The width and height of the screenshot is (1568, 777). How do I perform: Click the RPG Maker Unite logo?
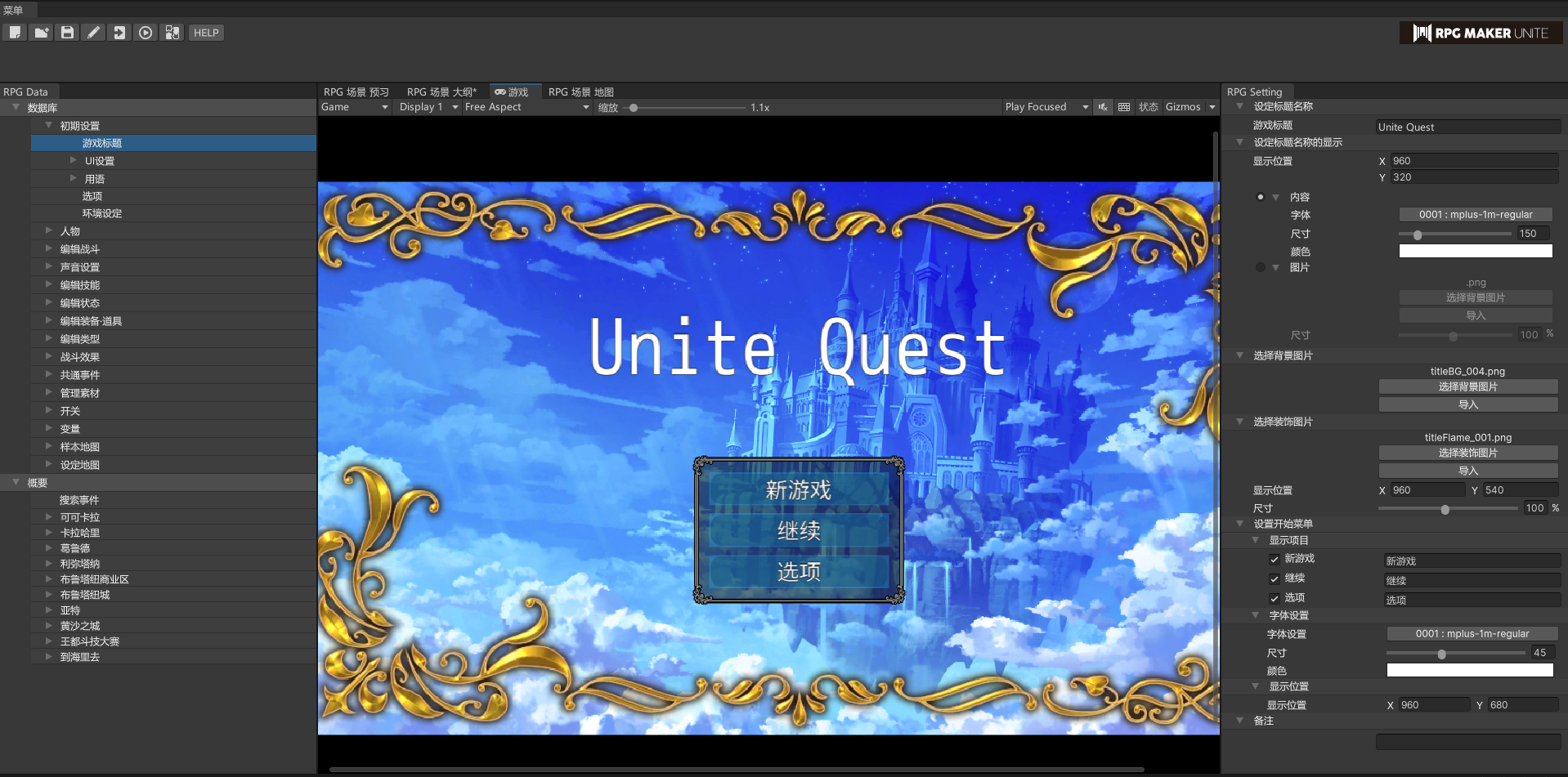pyautogui.click(x=1481, y=33)
